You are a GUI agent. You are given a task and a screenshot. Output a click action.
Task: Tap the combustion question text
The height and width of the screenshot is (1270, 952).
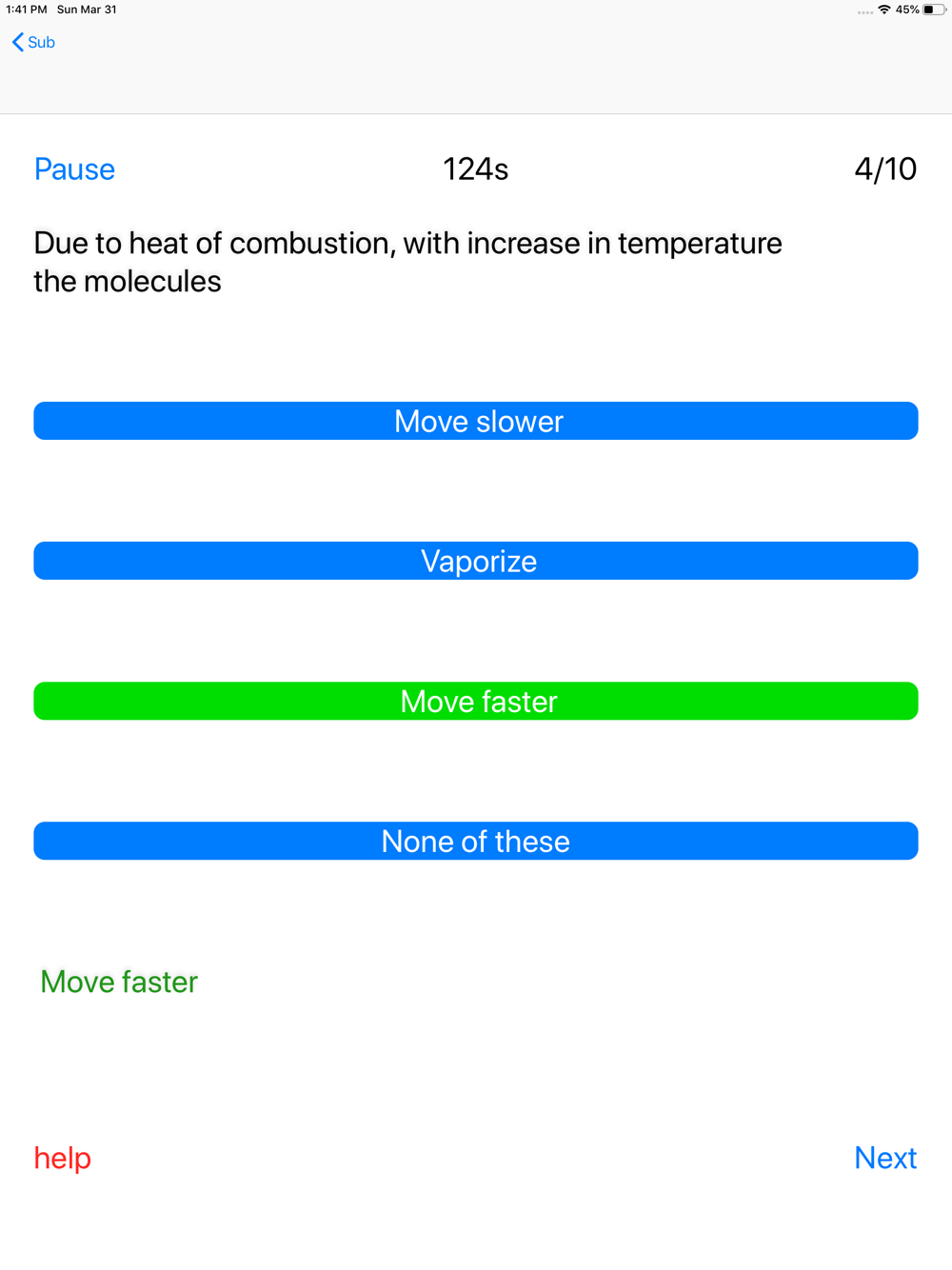[407, 262]
